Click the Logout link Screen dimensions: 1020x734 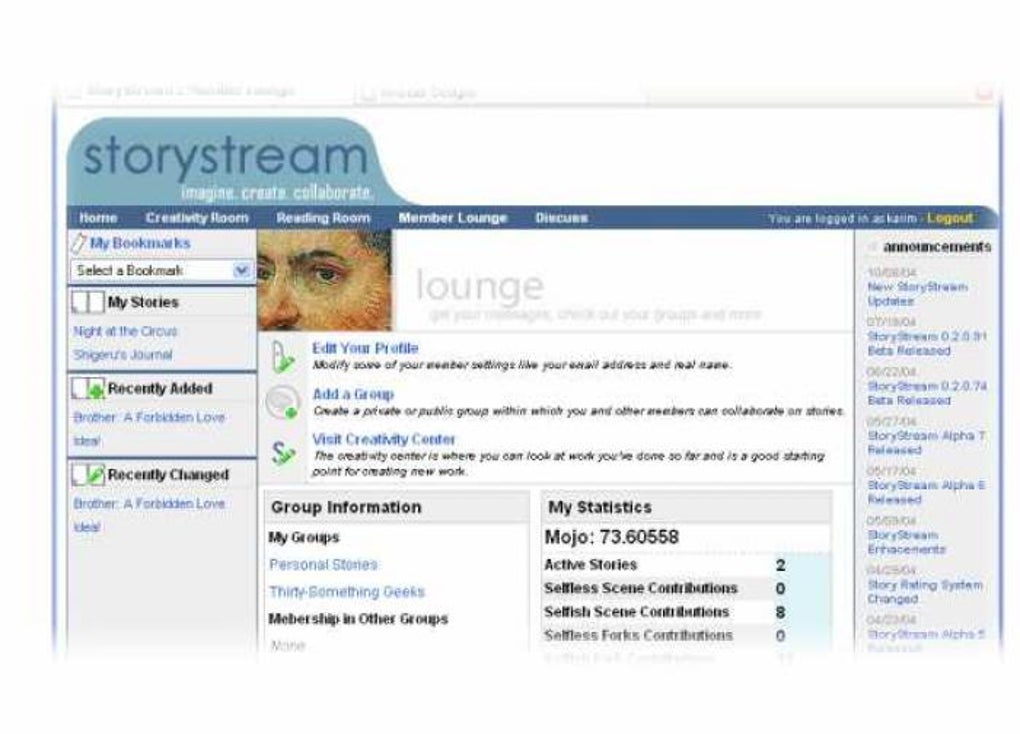click(950, 217)
